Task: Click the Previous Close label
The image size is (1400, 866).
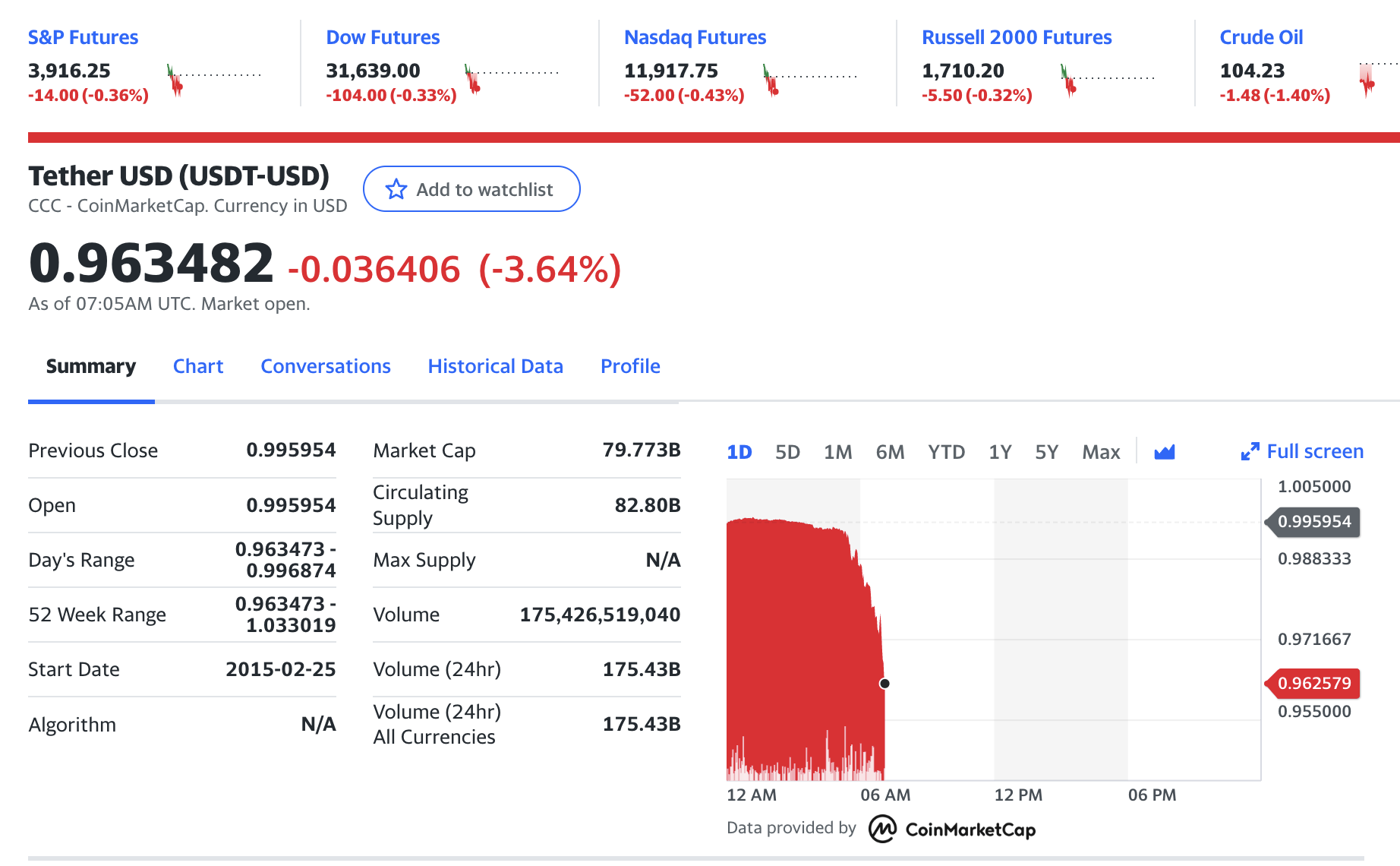Action: pyautogui.click(x=93, y=450)
